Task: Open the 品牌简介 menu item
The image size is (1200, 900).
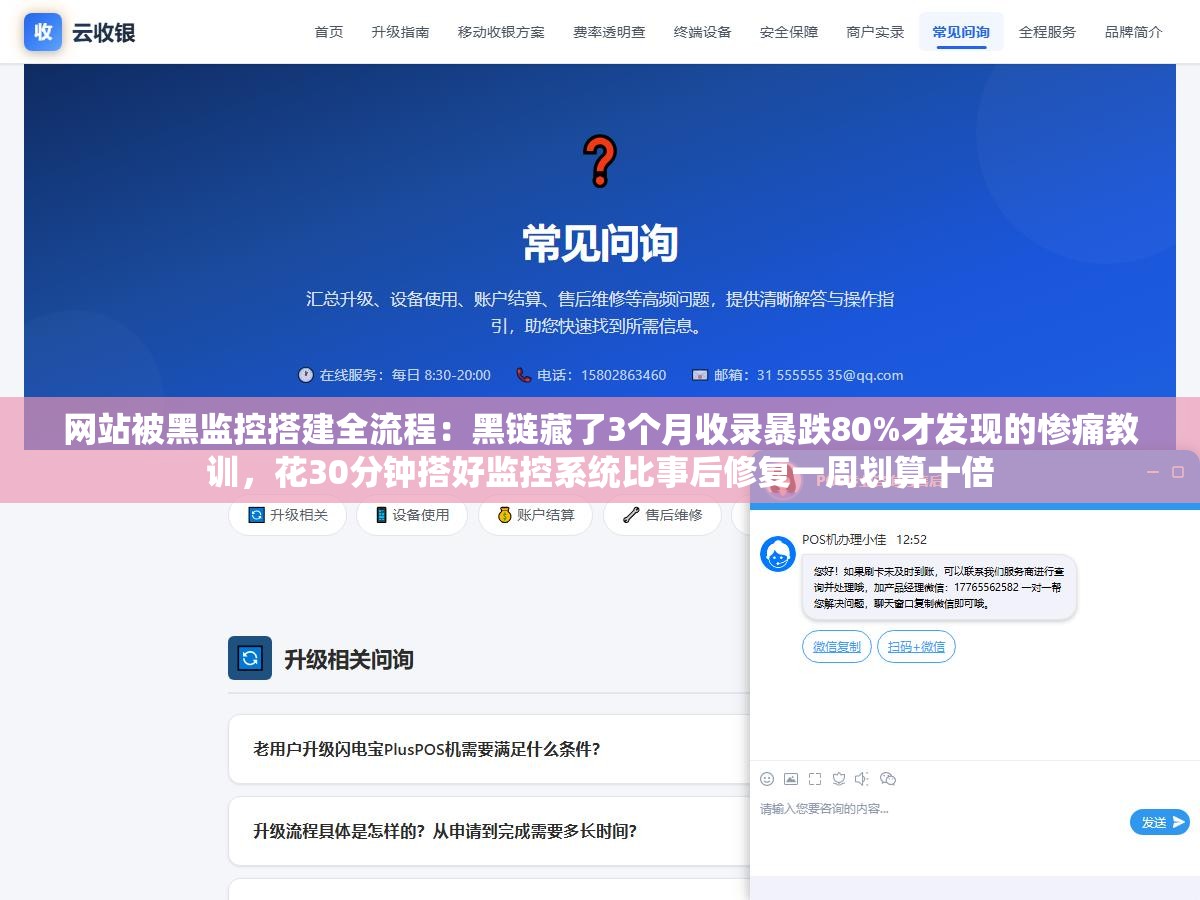Action: click(1134, 32)
